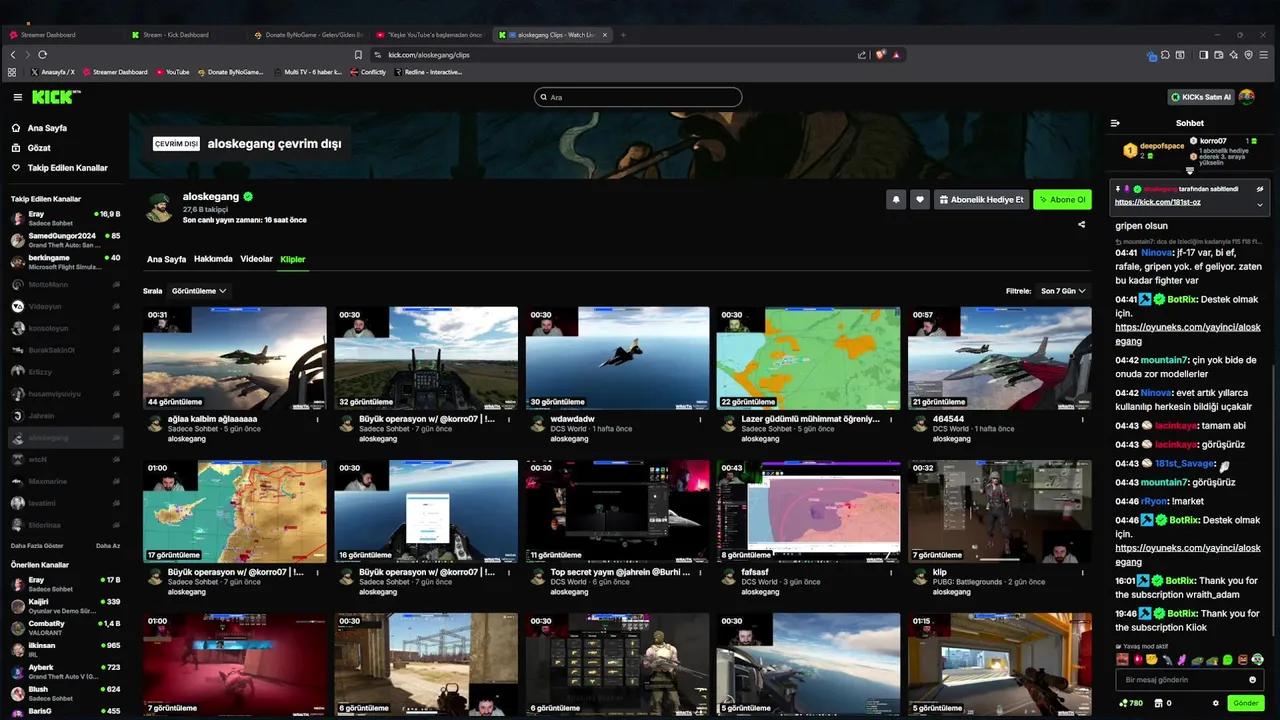Open the 'Lazer güdümlü mühimmat' clip thumbnail
1280x720 pixels.
coord(808,358)
